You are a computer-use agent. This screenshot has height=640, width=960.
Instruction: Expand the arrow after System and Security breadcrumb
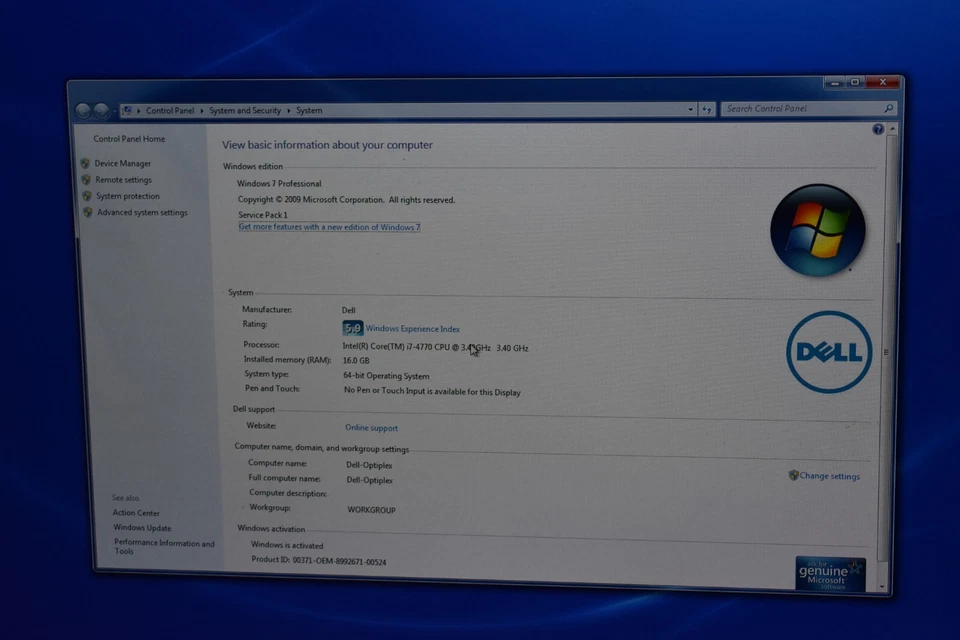point(289,111)
